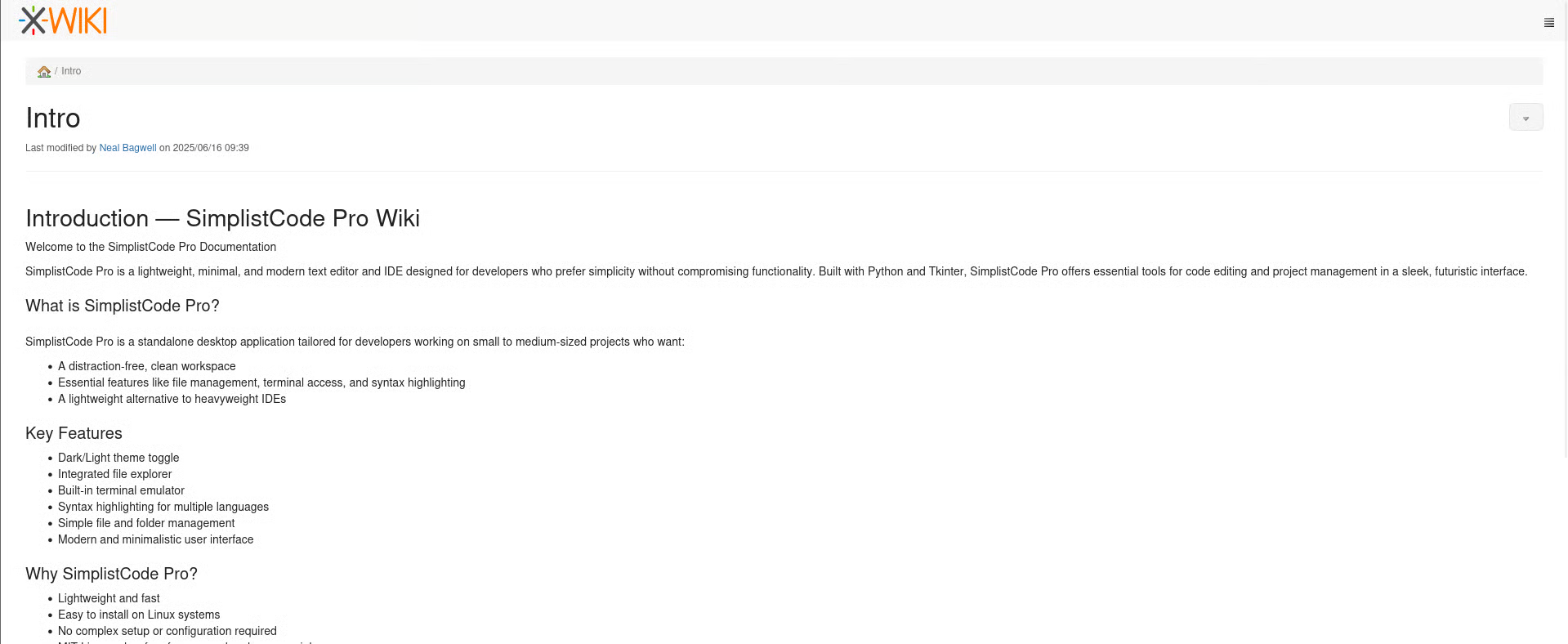Viewport: 1568px width, 644px height.
Task: Click the Intro page title heading
Action: [x=52, y=117]
